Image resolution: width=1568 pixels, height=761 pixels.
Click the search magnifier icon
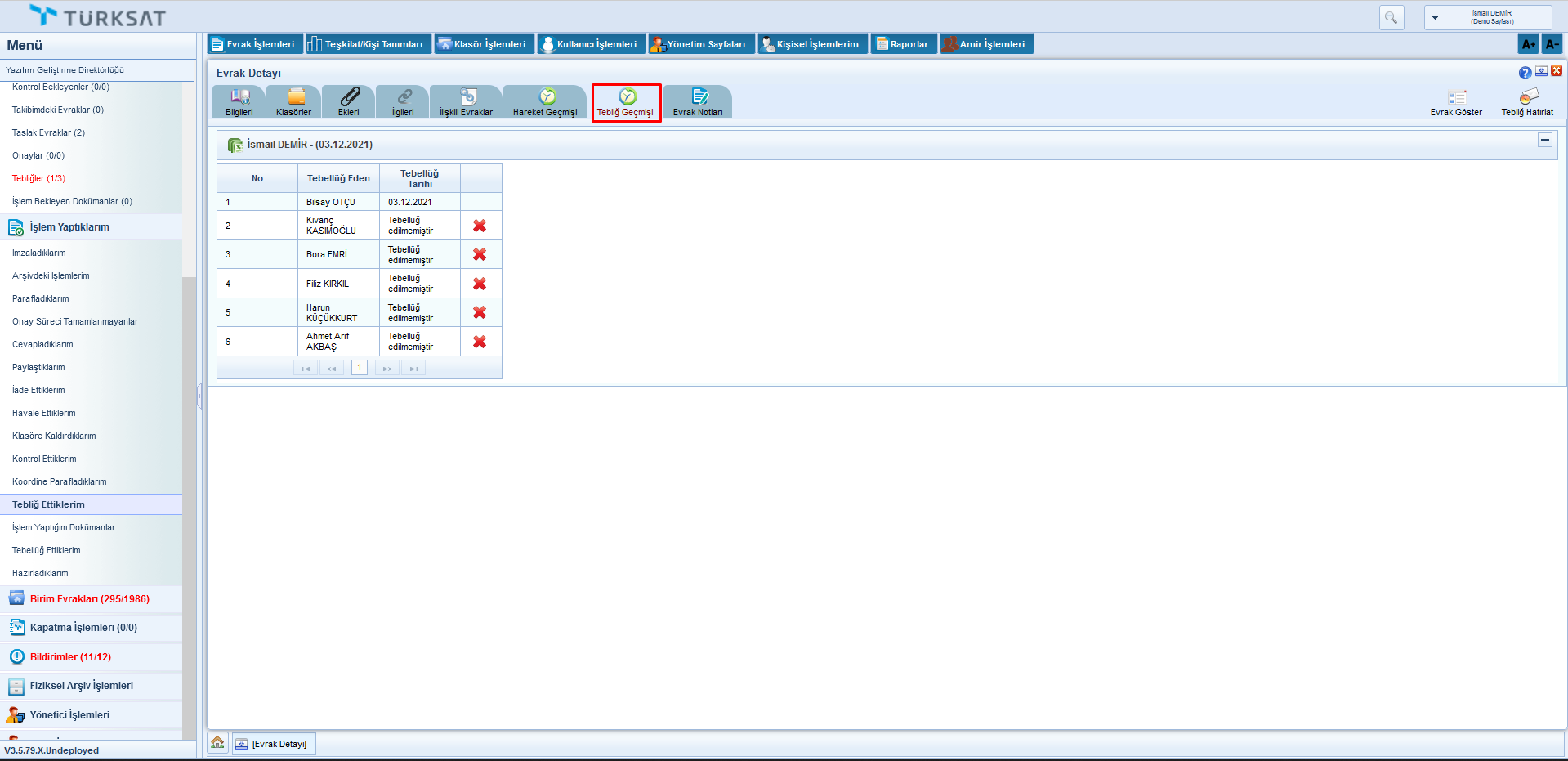[x=1391, y=17]
